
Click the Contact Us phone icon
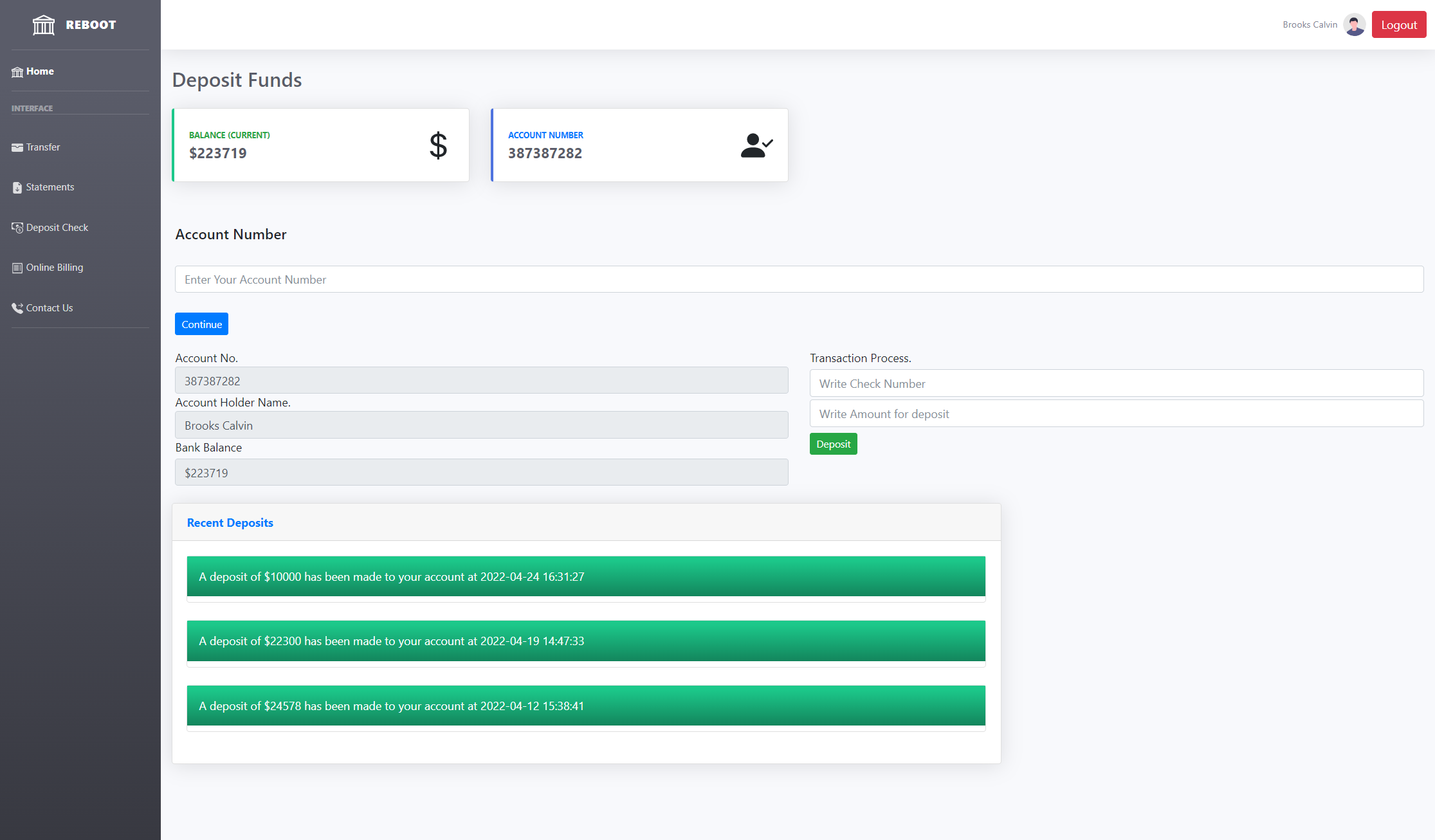tap(17, 308)
